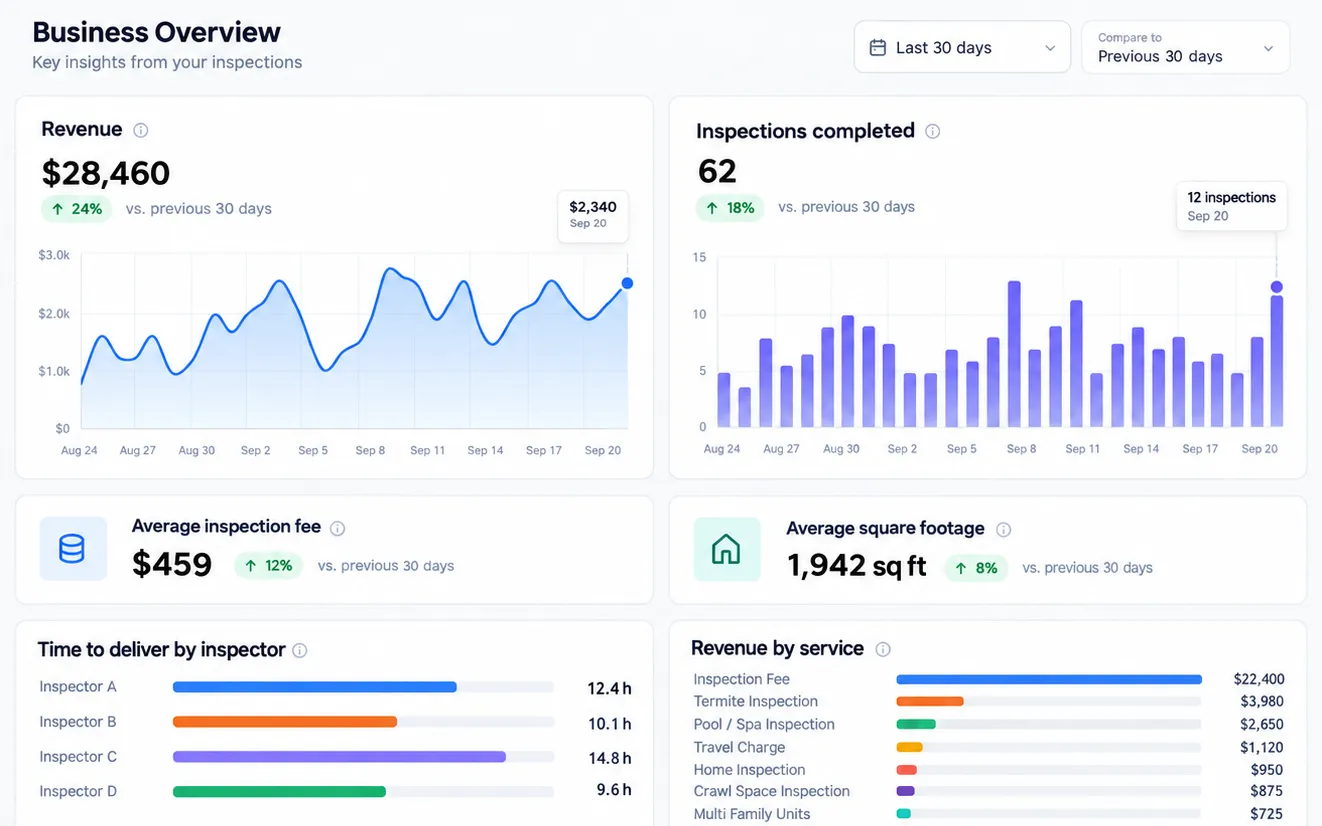1322x826 pixels.
Task: Click the chevron in the Last 30 days selector
Action: tap(1050, 48)
